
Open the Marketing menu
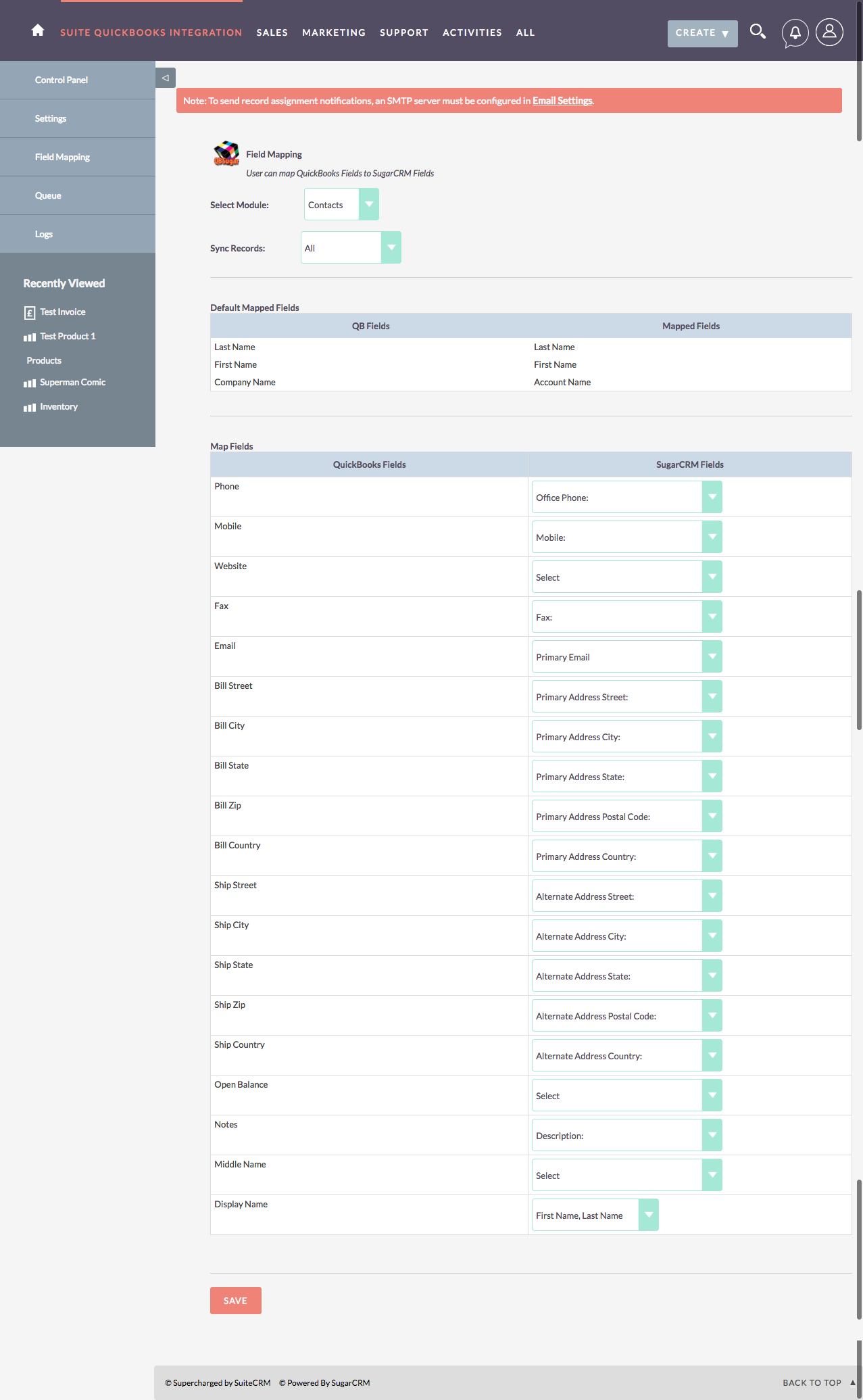coord(334,32)
